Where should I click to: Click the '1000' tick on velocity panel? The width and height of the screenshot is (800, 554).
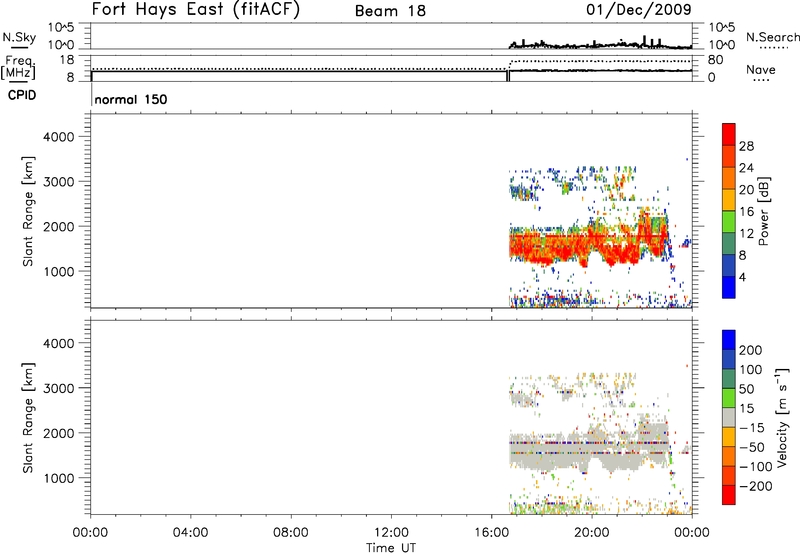click(59, 478)
